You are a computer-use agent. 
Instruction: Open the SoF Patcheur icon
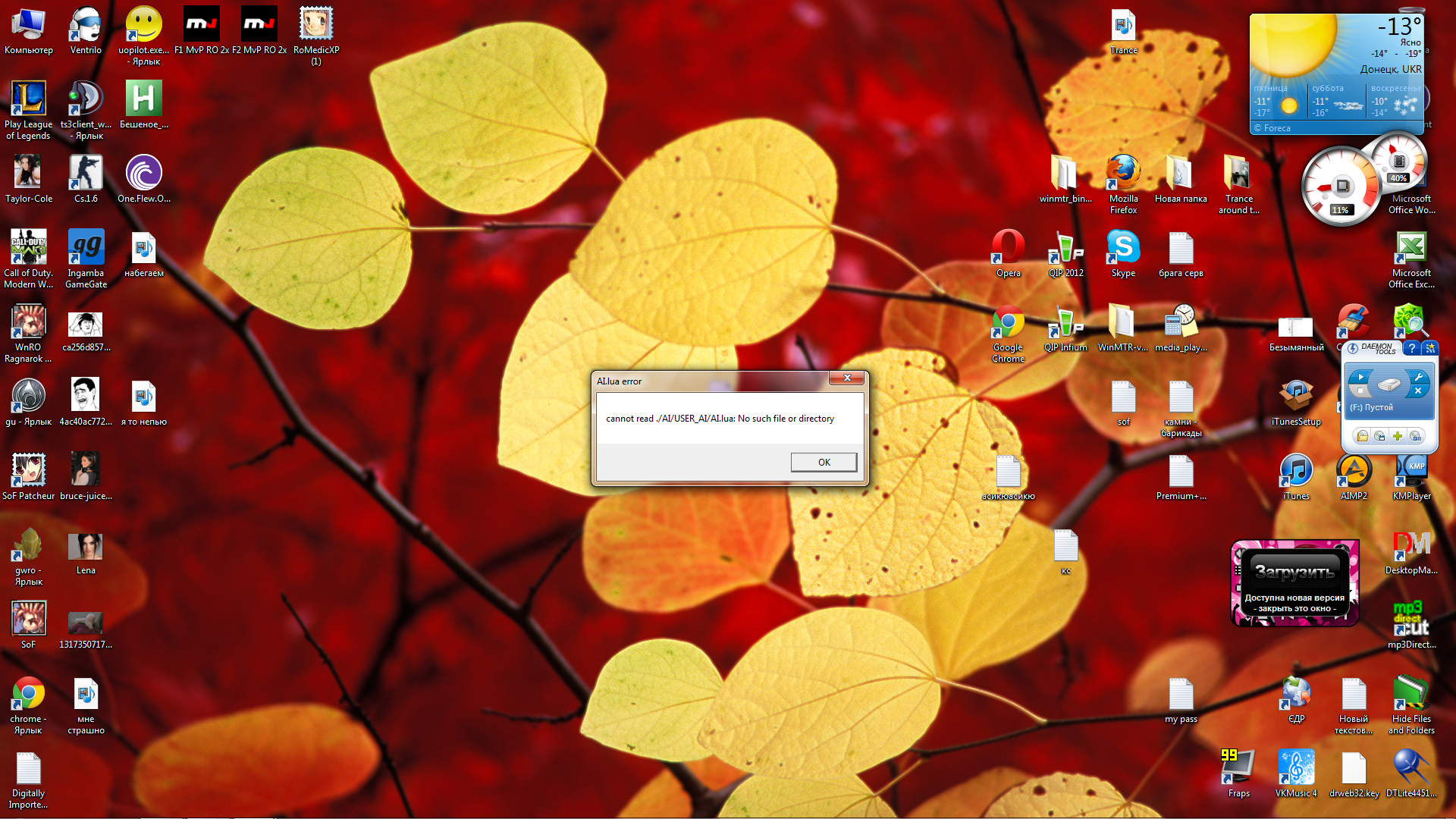pyautogui.click(x=28, y=476)
